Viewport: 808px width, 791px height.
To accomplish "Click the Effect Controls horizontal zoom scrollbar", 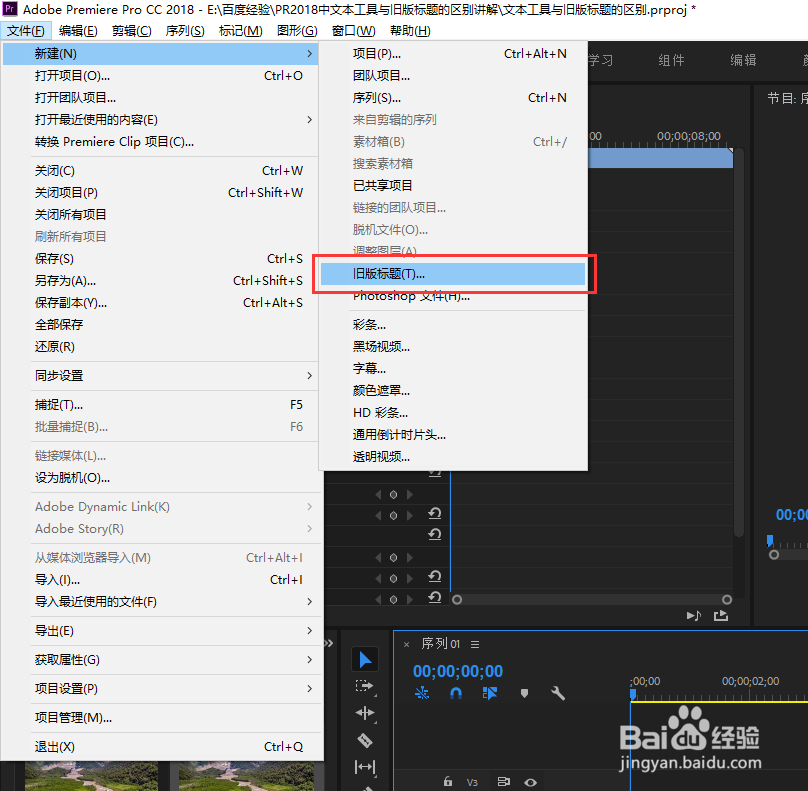I will coord(592,599).
